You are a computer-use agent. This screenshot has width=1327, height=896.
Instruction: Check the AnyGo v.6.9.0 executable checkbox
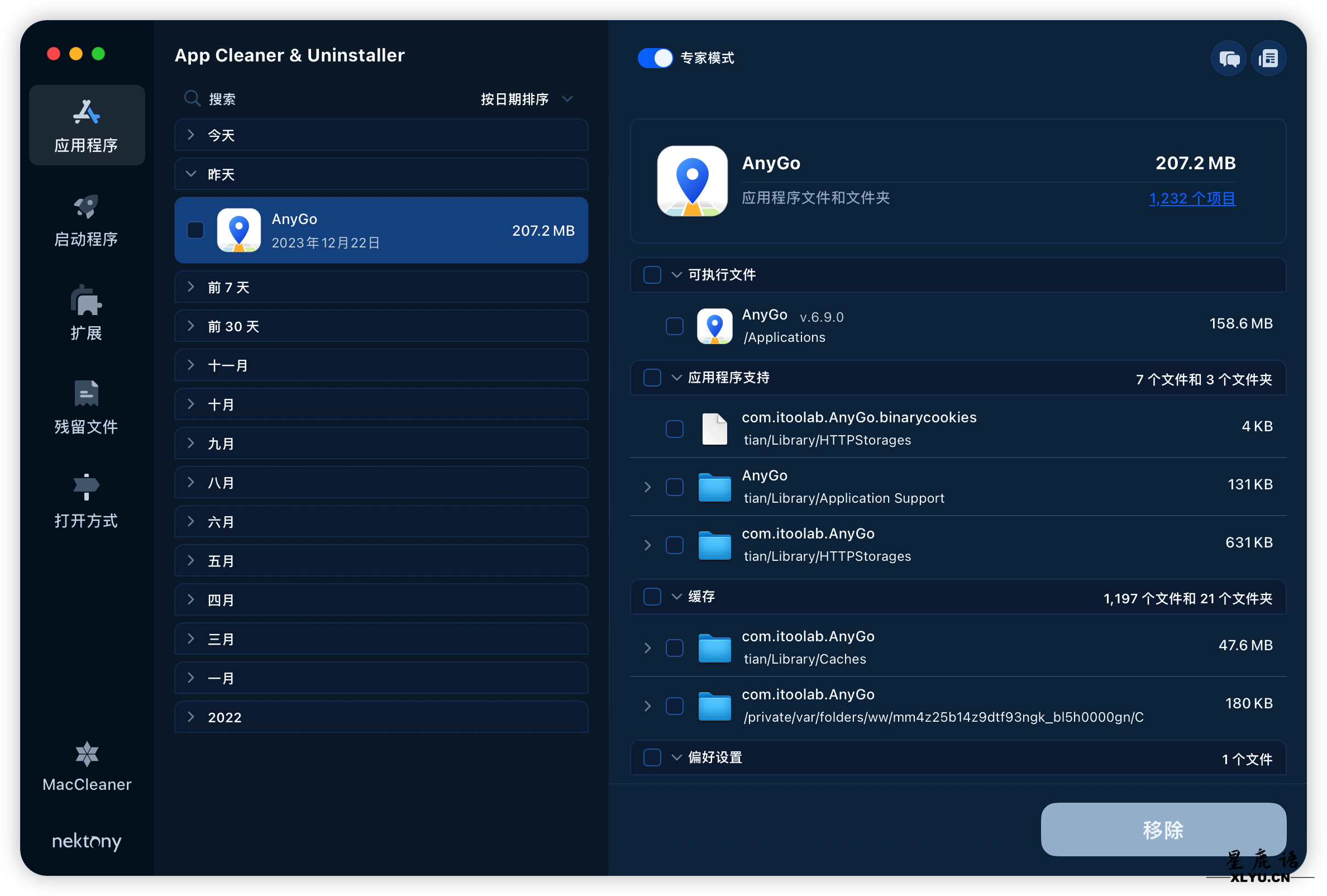coord(674,326)
